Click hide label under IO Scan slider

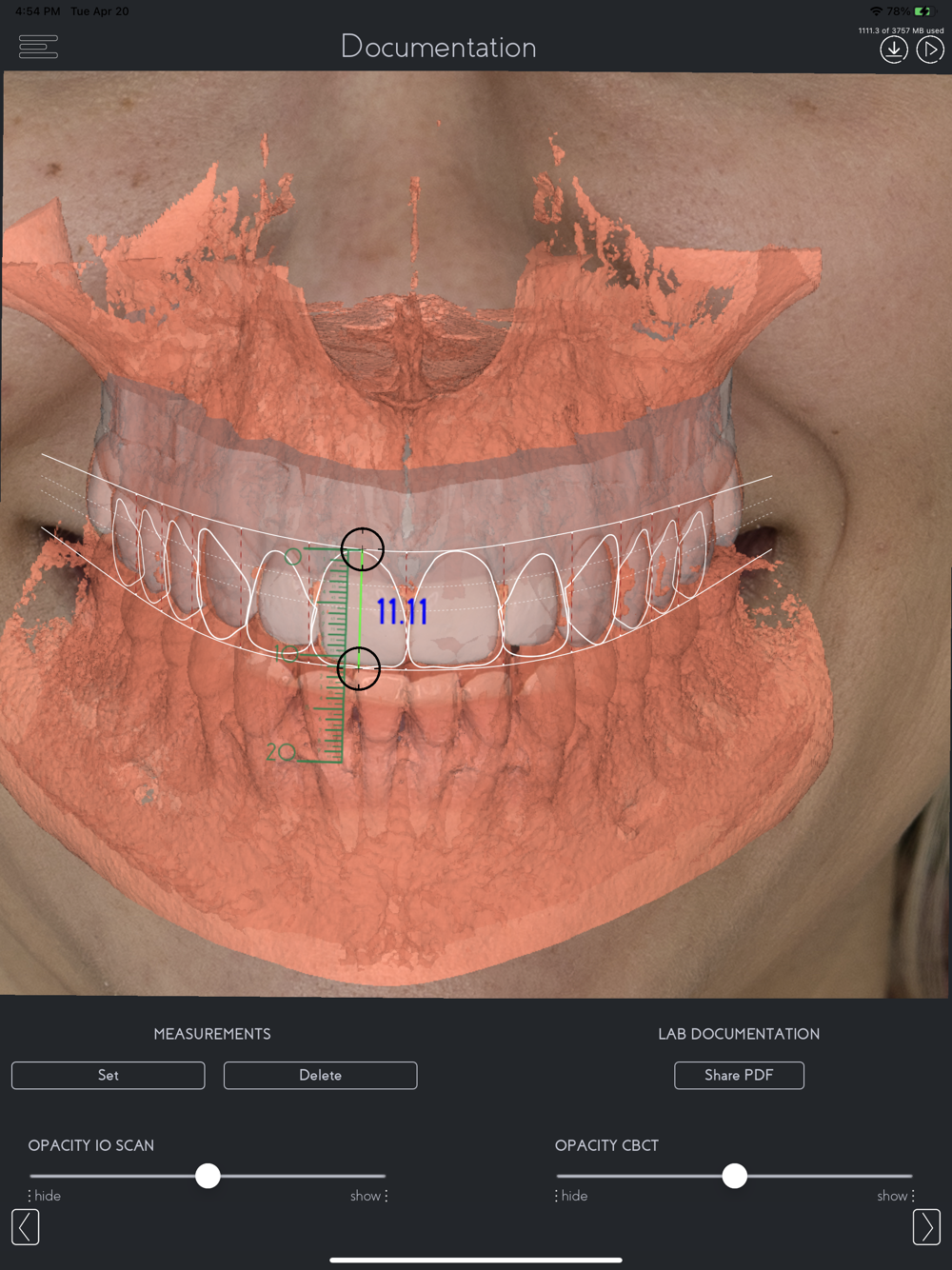tap(48, 1196)
